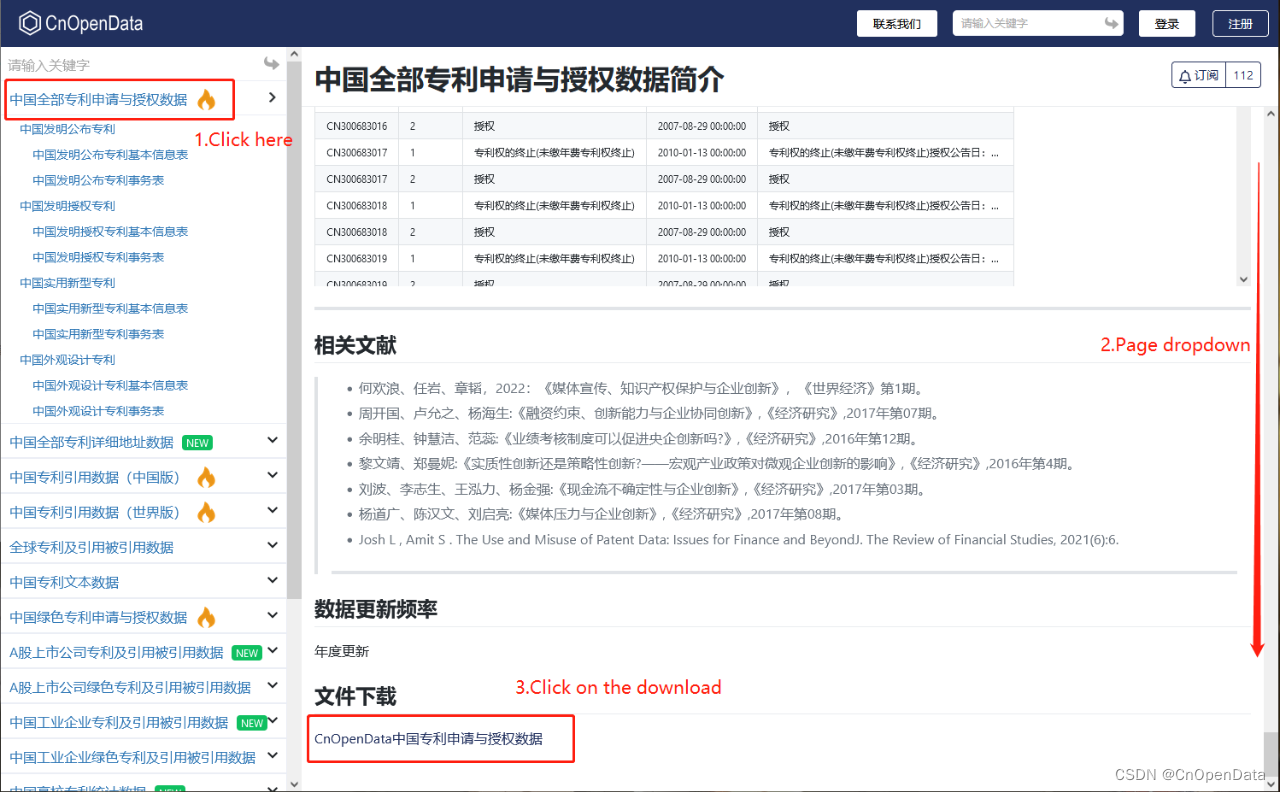This screenshot has height=792, width=1280.
Task: Open 中国实用新型专利 sidebar item
Action: [67, 283]
